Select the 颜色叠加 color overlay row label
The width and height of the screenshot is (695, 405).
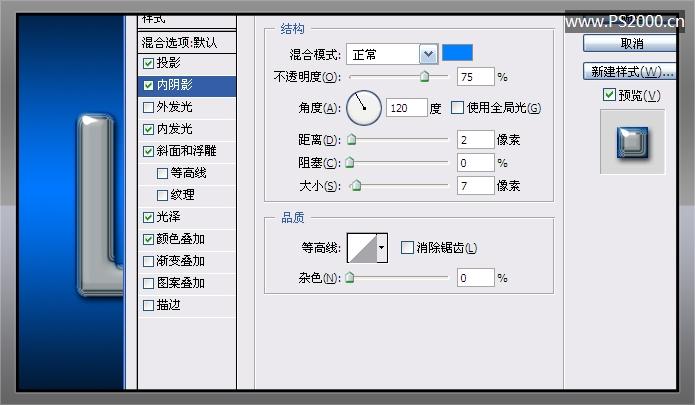180,239
